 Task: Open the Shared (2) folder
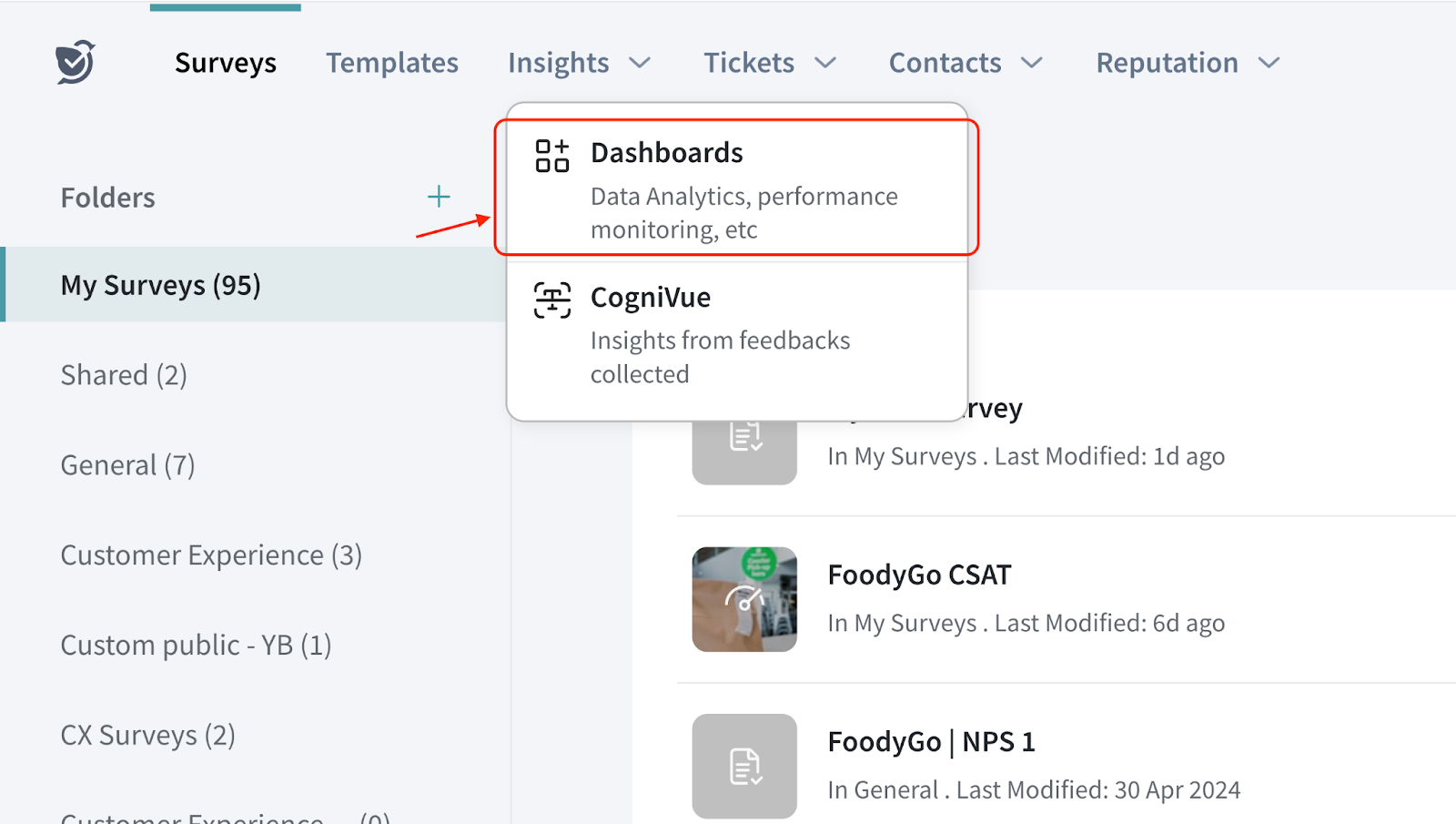[124, 375]
